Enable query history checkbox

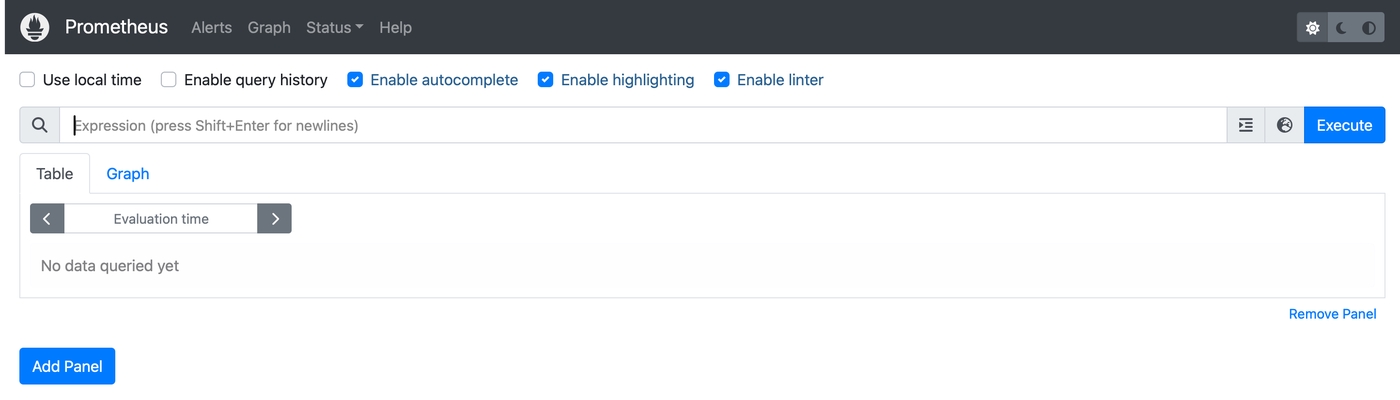[169, 80]
